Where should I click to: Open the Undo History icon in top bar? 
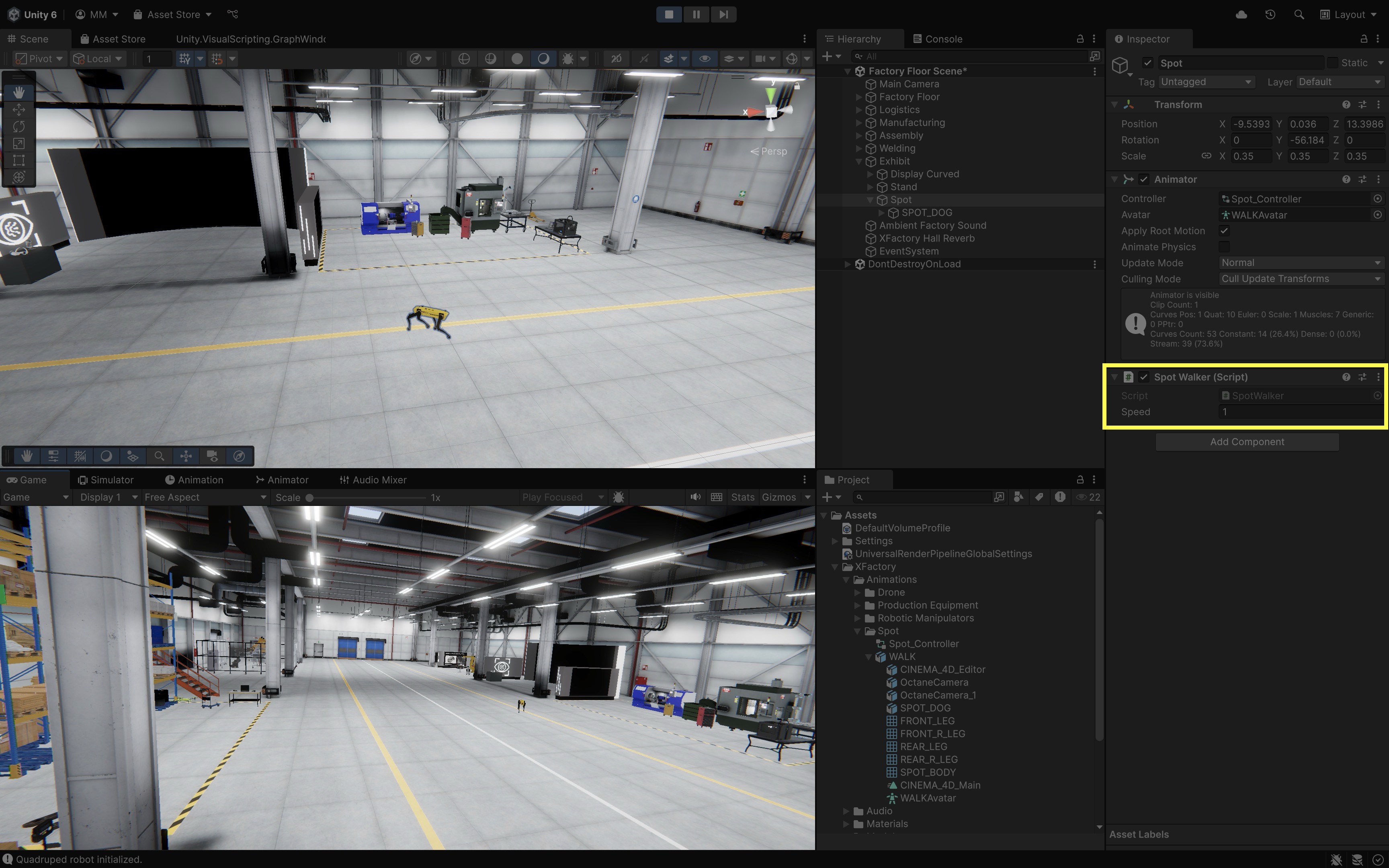point(1270,14)
